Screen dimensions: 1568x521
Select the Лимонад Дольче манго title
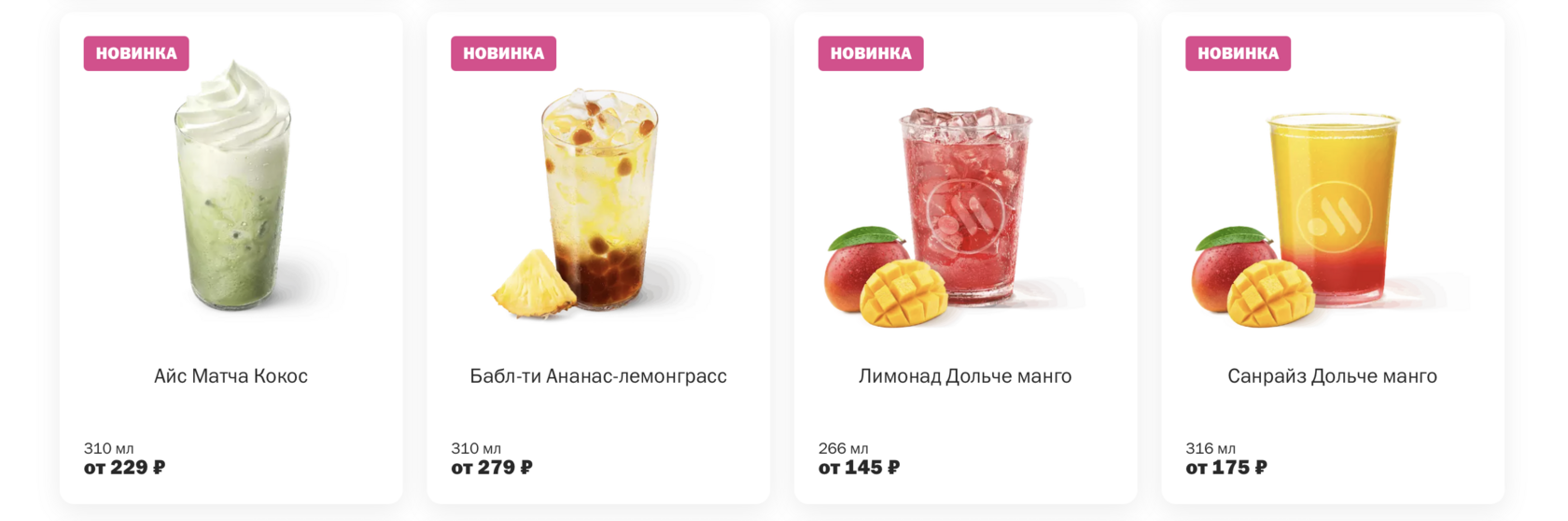pos(965,376)
